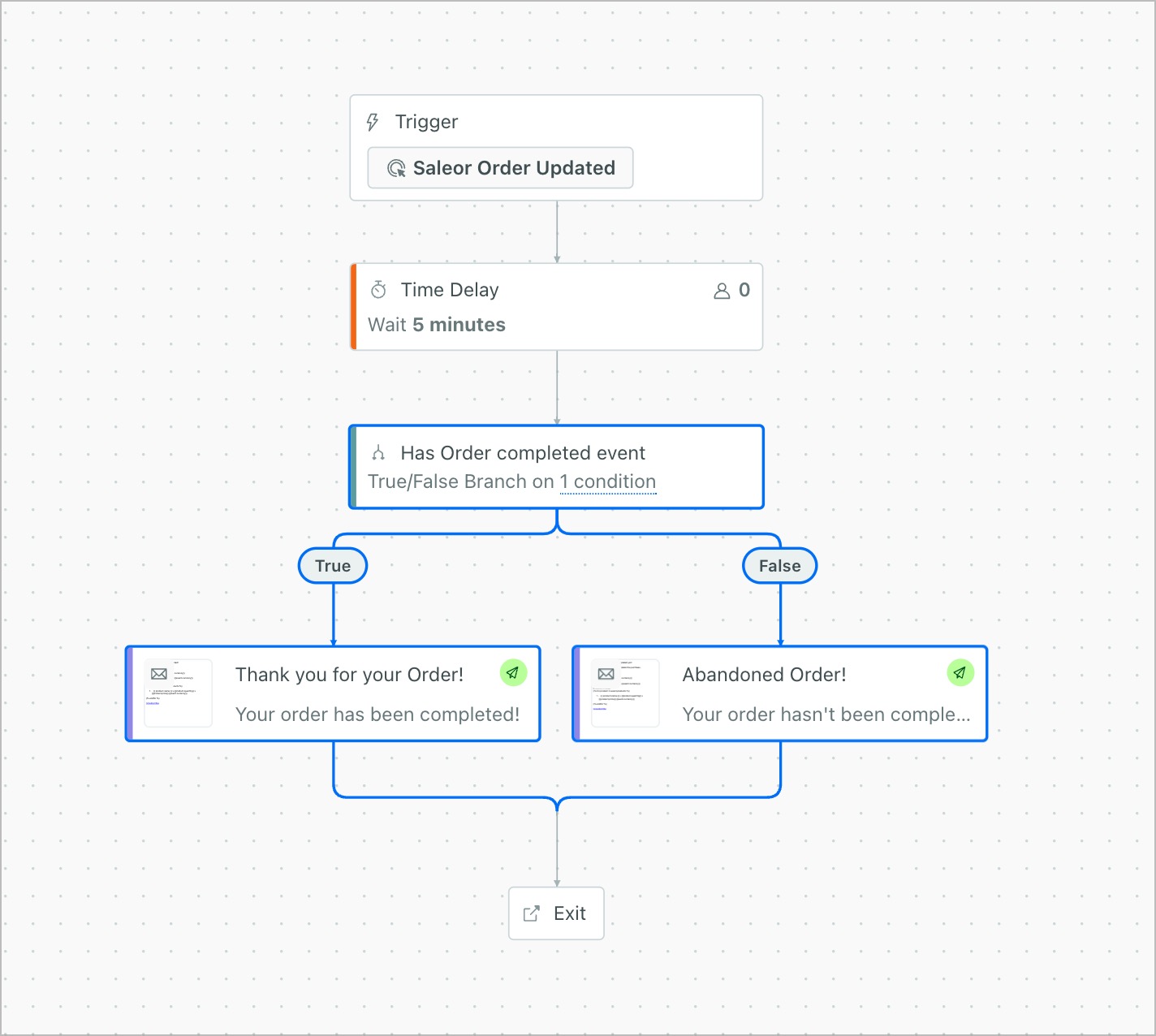1156x1036 pixels.
Task: Click the person count icon on Time Delay
Action: (722, 291)
